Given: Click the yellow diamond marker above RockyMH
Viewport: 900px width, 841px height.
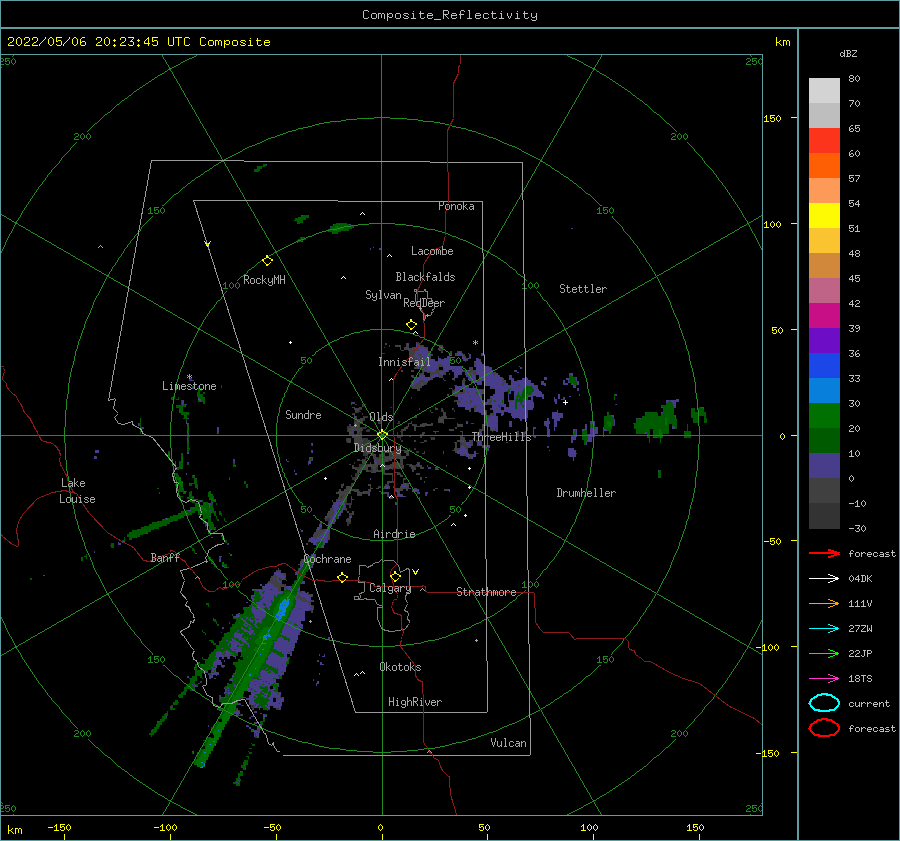Looking at the screenshot, I should 267,261.
